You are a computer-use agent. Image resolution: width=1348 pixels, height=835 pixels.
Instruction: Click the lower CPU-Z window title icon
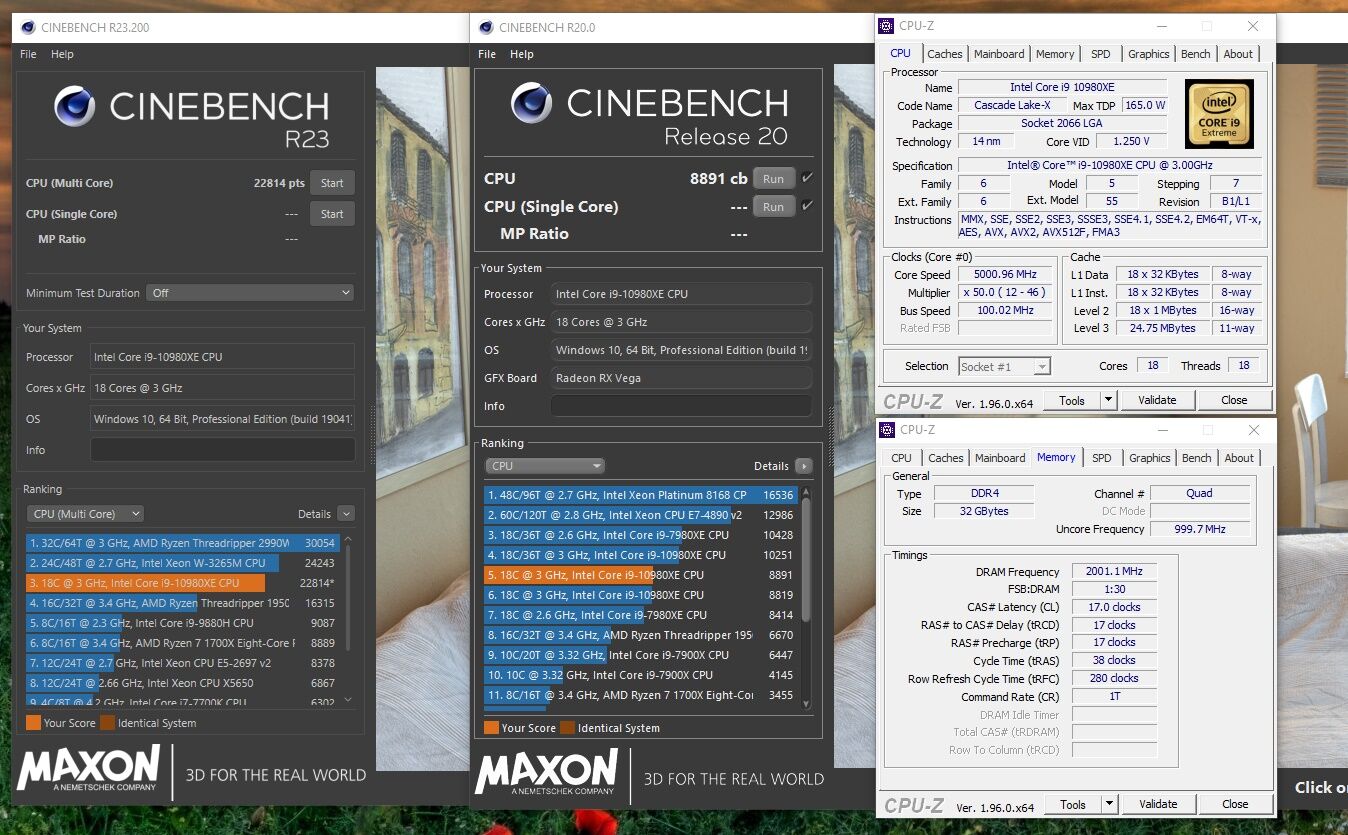[x=887, y=430]
